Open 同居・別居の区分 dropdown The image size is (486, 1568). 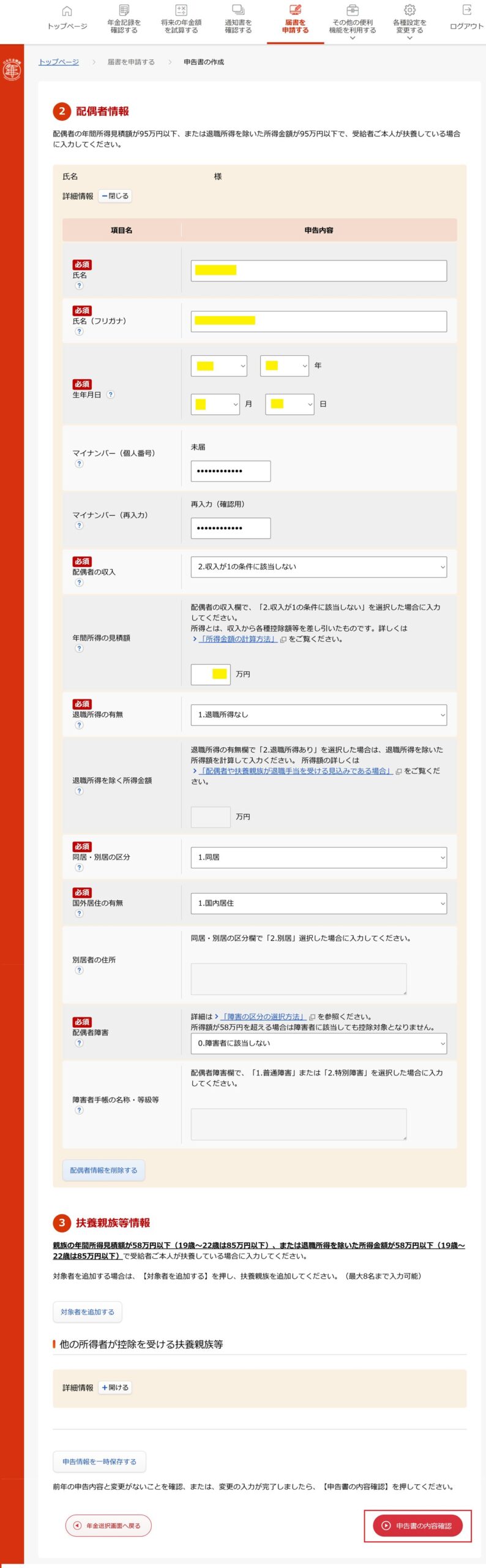318,858
